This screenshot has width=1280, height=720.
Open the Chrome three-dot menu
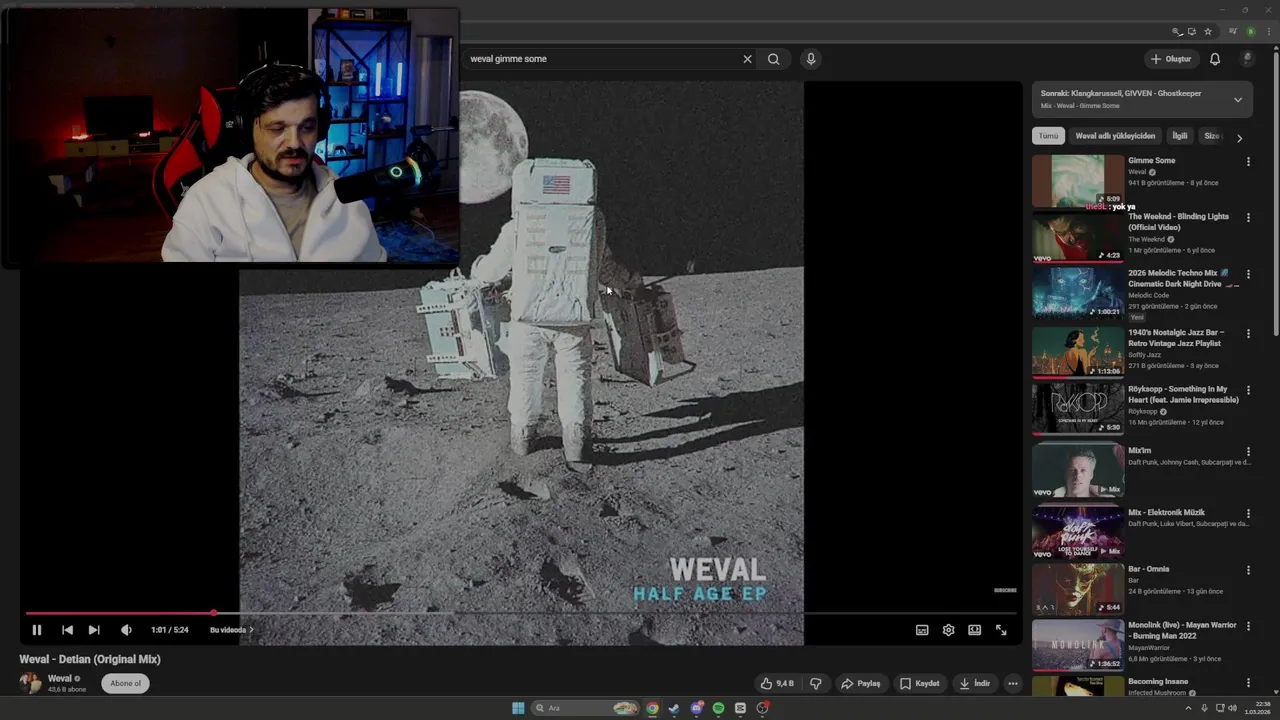pos(1268,32)
